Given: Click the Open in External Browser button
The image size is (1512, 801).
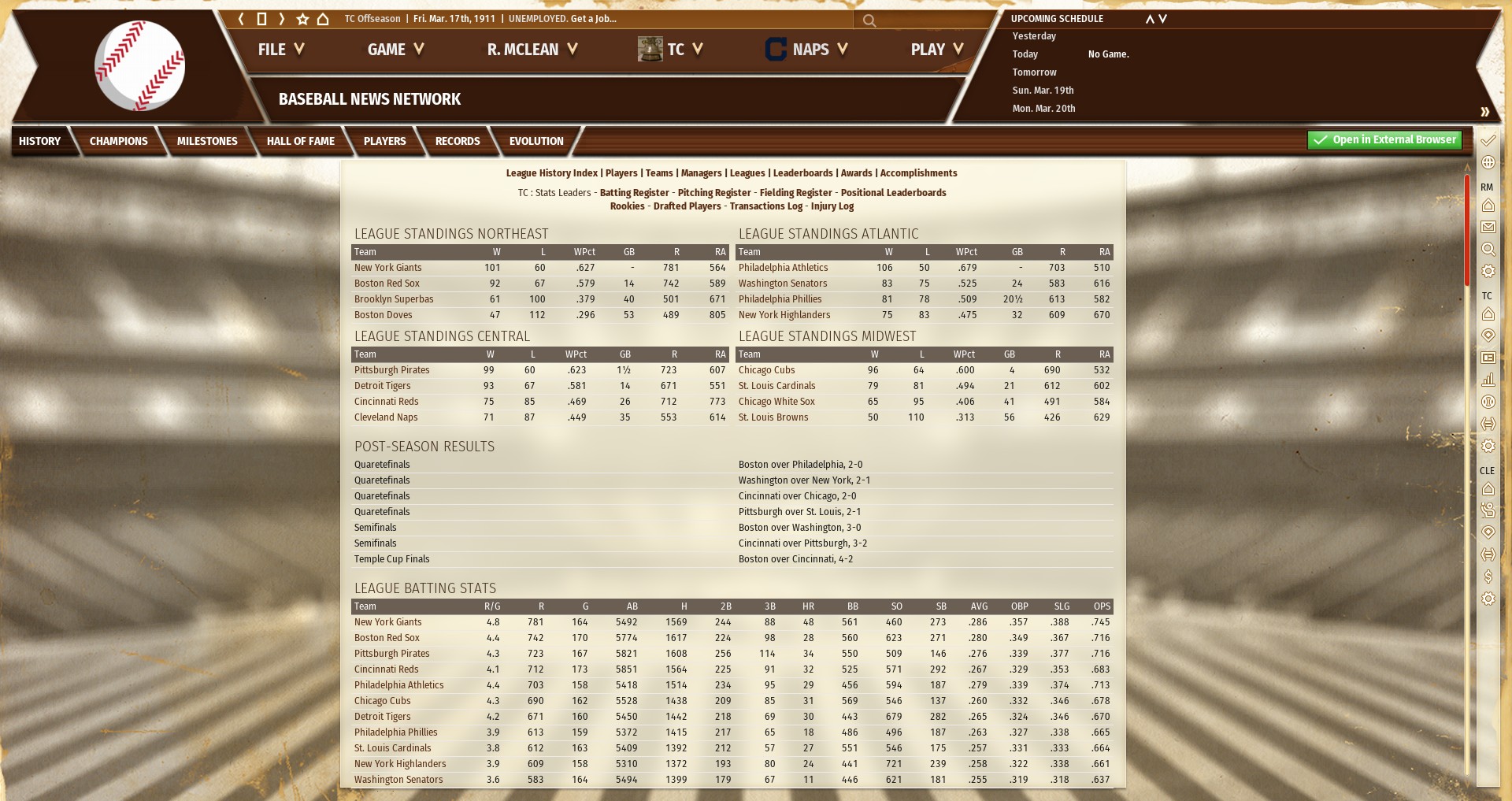Looking at the screenshot, I should [x=1384, y=139].
